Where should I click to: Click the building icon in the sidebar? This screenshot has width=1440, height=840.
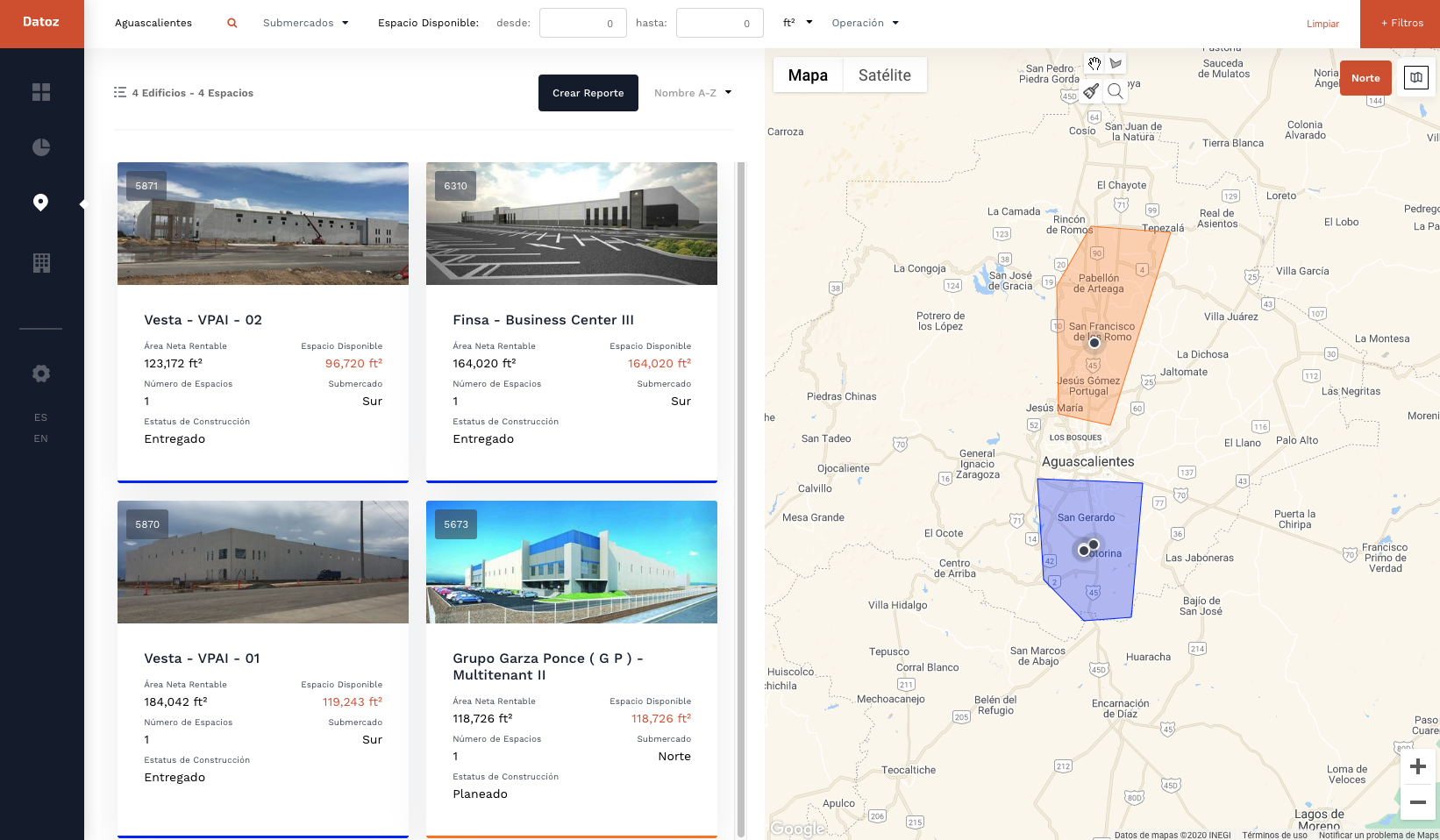[x=41, y=263]
